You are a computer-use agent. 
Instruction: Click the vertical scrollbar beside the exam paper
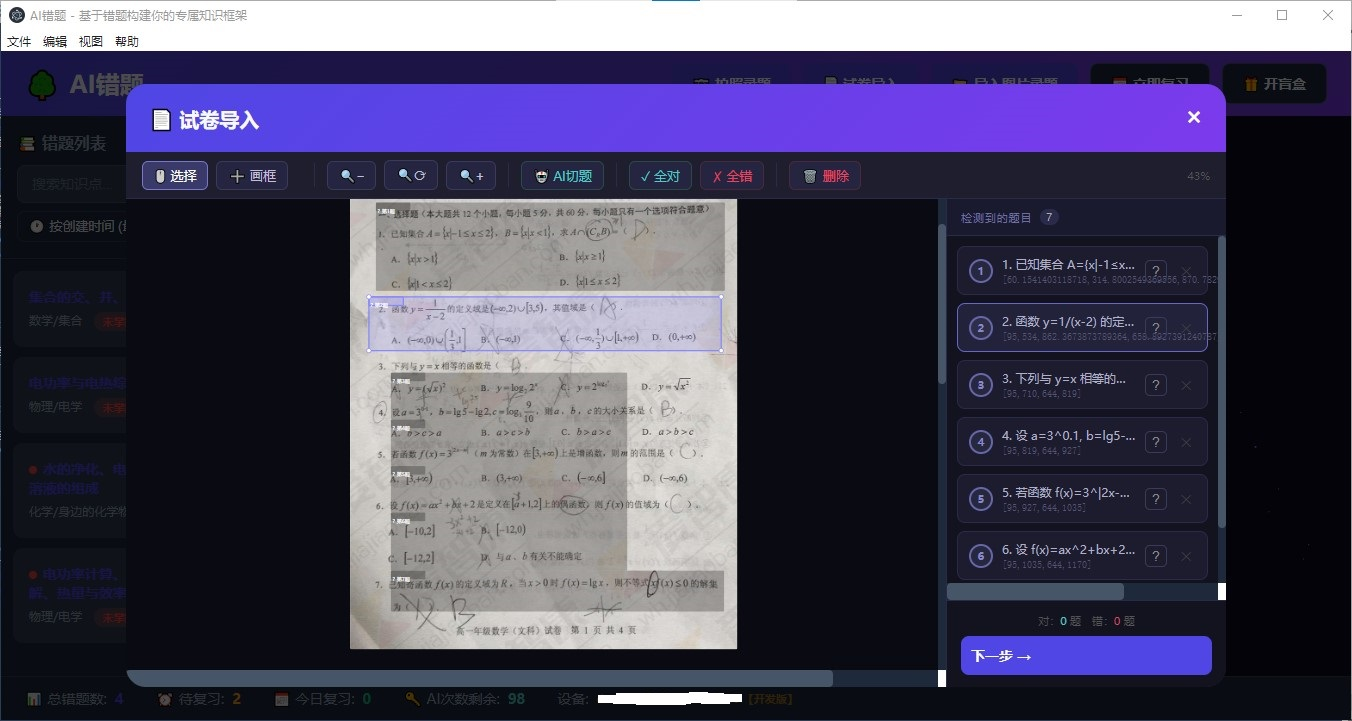941,303
